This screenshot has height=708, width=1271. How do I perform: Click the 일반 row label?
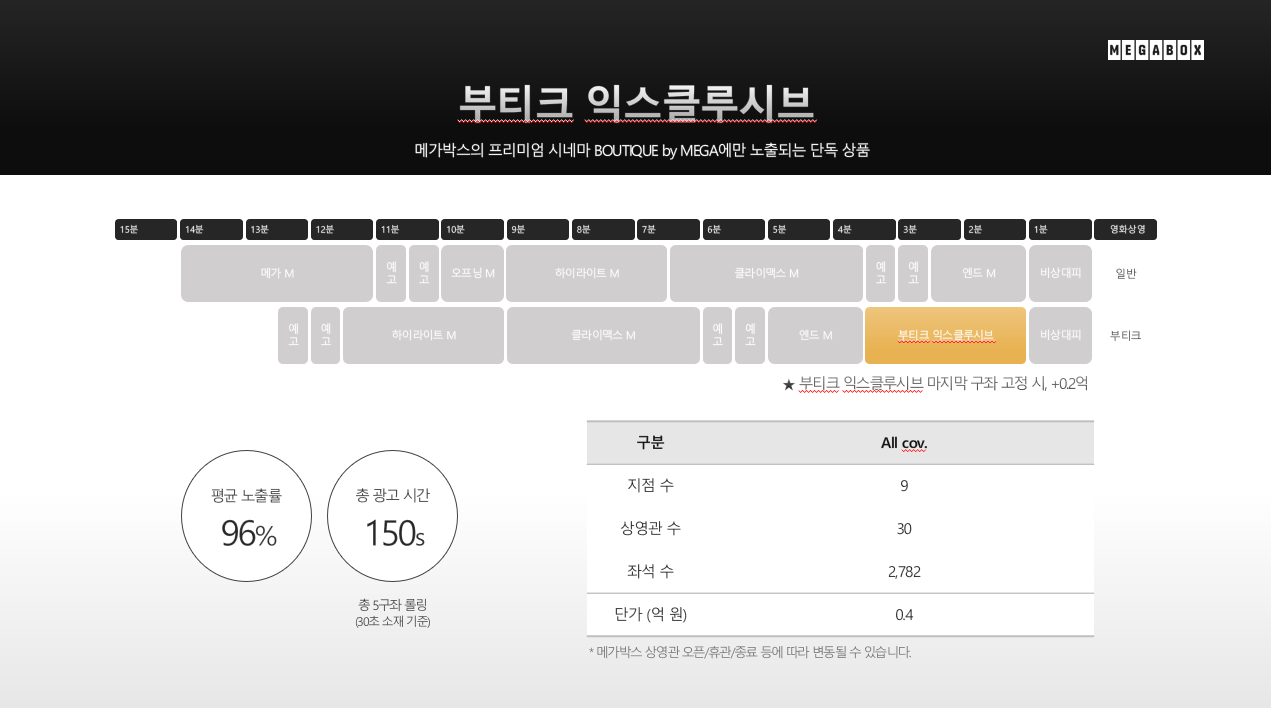coord(1126,273)
